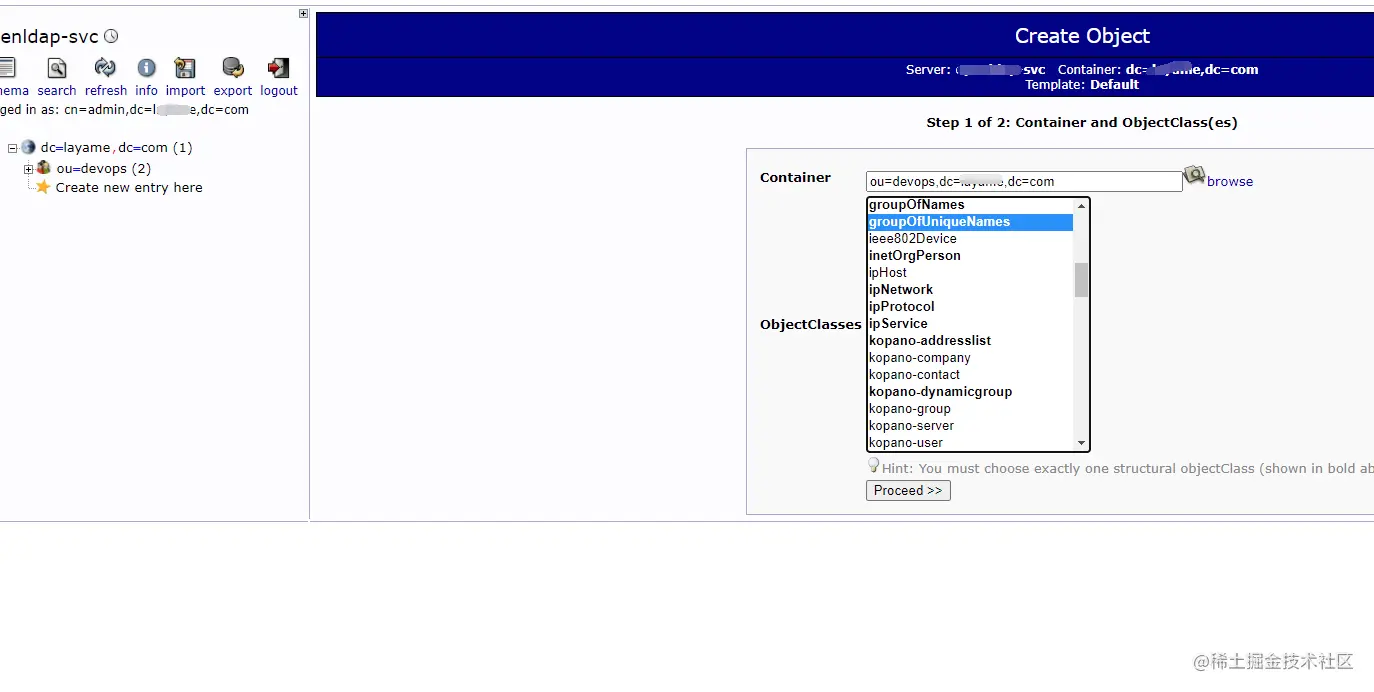
Task: Click objectClass list scroll-up arrow
Action: (1081, 205)
